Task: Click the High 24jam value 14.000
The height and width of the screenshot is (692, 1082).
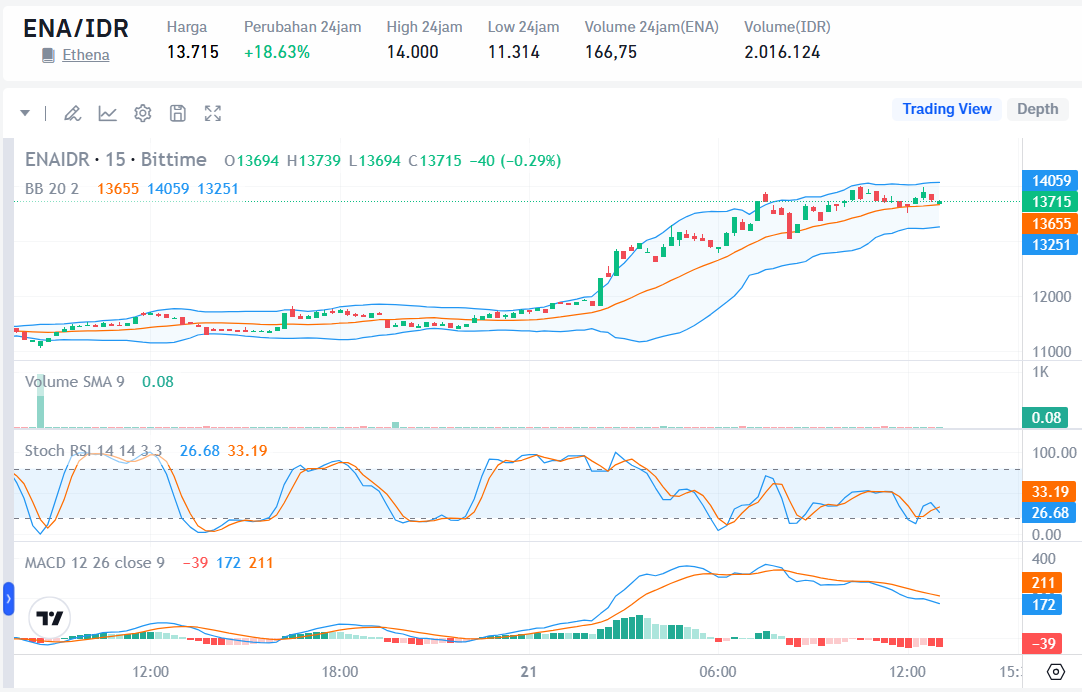Action: 413,52
